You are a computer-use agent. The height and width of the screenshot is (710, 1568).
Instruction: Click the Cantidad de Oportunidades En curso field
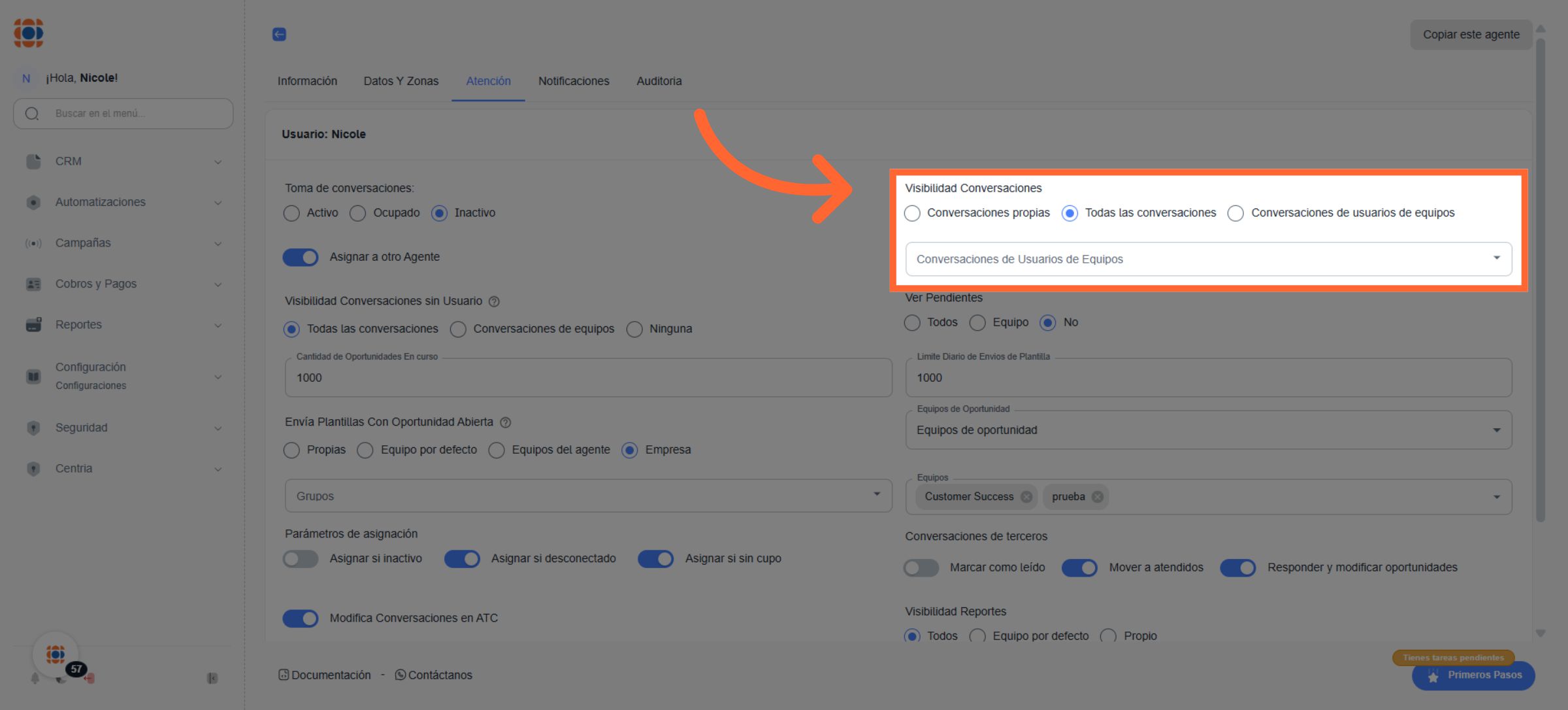[588, 378]
